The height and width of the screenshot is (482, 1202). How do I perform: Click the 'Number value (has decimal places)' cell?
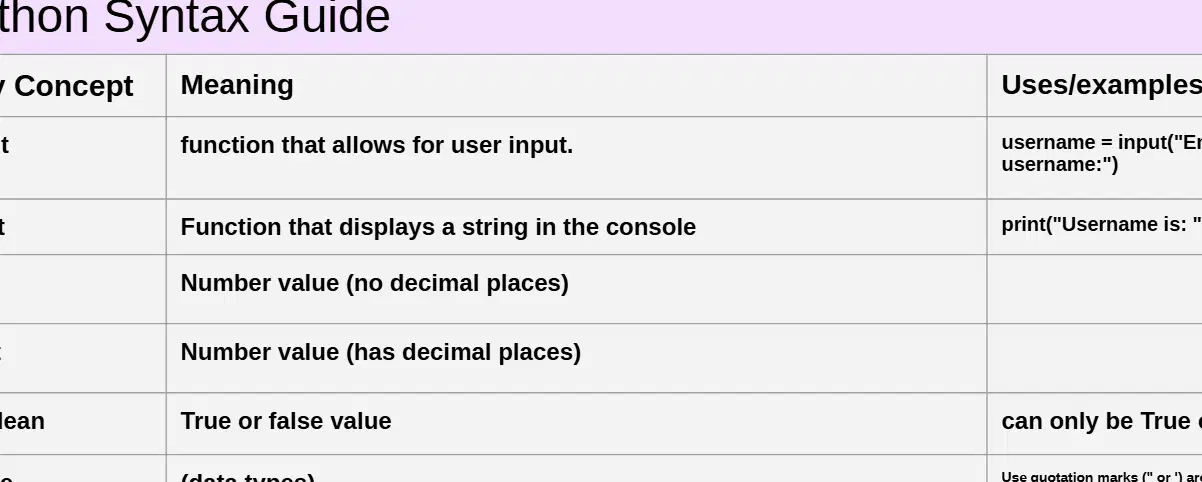pyautogui.click(x=576, y=358)
